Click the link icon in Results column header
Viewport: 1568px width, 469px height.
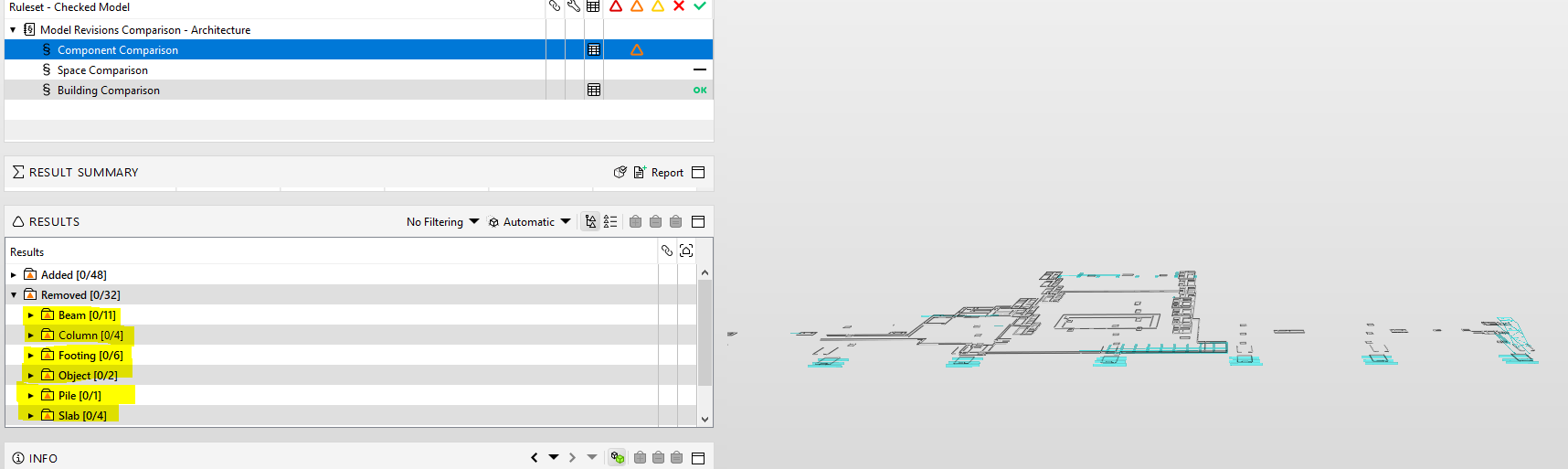(667, 250)
